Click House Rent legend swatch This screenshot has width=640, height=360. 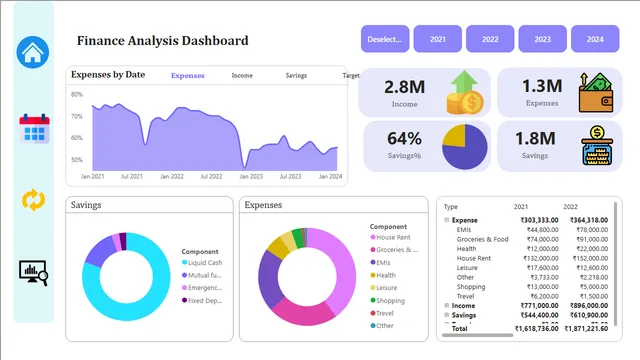(x=373, y=237)
